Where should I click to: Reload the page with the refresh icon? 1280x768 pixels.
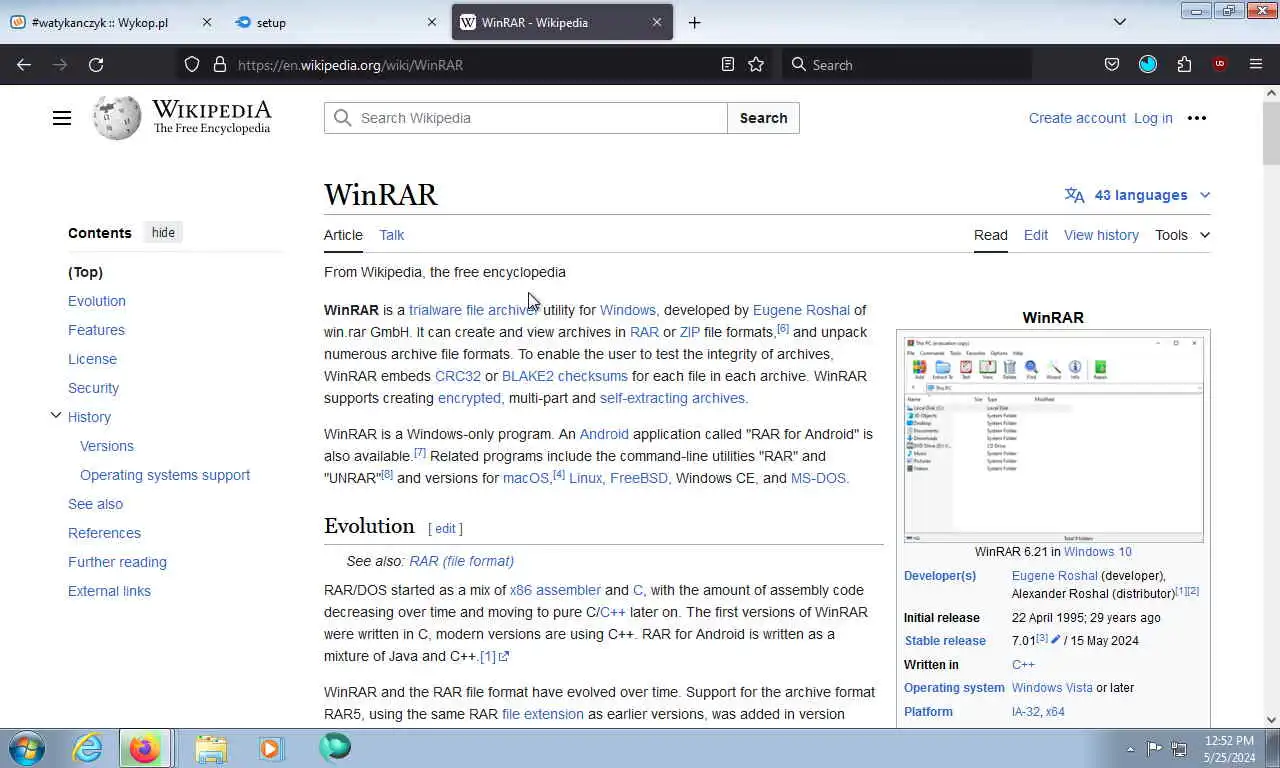click(96, 64)
